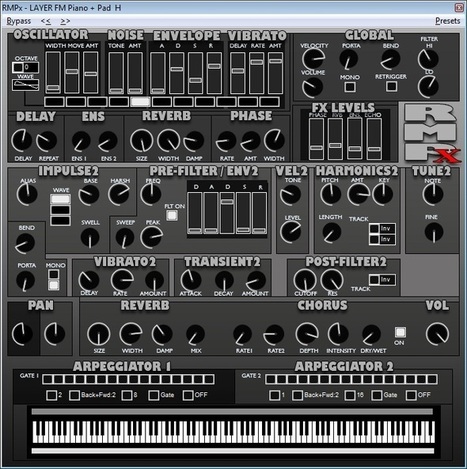The width and height of the screenshot is (467, 469).
Task: Adjust the Vibrato Rate slider
Action: point(257,72)
